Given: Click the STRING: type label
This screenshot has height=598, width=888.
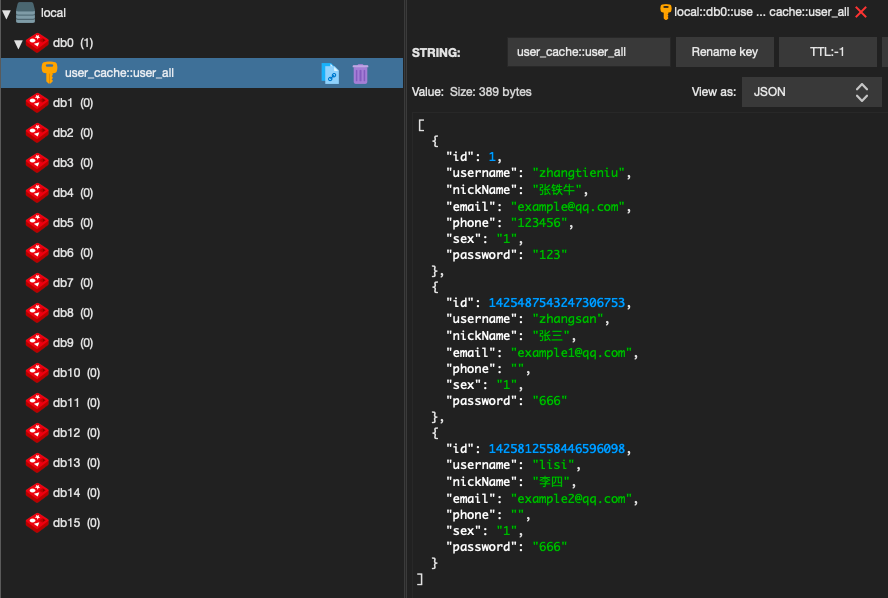Looking at the screenshot, I should point(436,53).
